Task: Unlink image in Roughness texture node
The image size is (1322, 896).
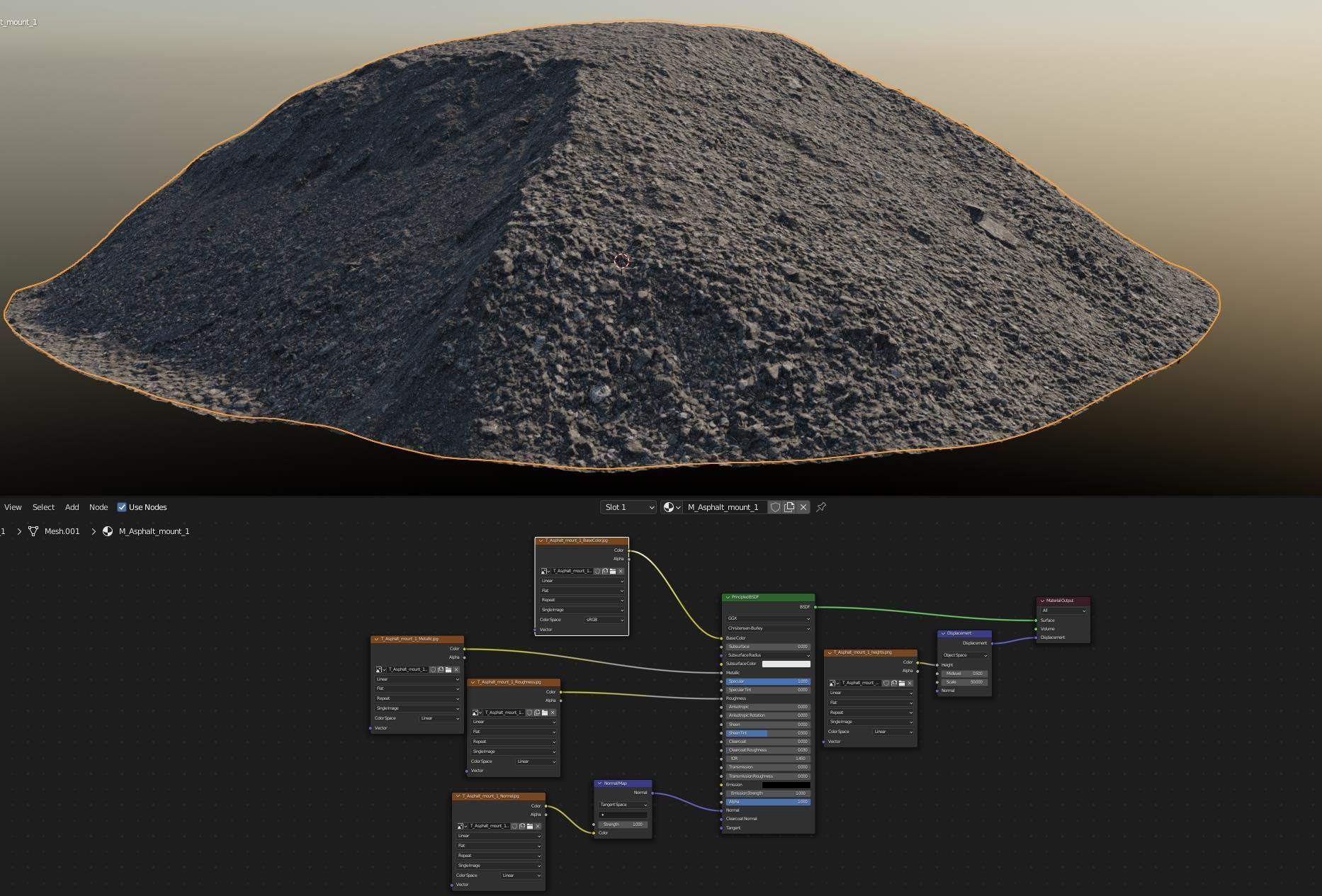Action: pyautogui.click(x=553, y=713)
